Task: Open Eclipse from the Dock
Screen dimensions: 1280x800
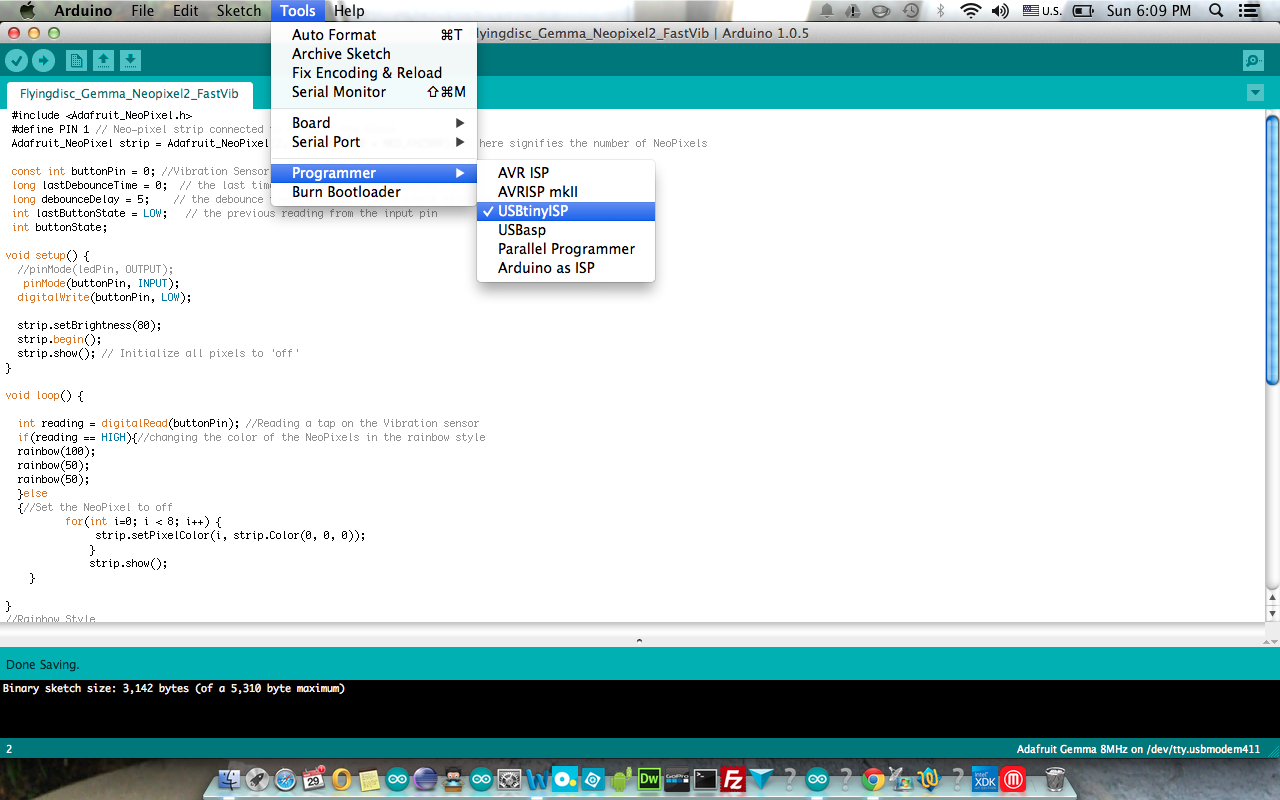Action: pos(425,779)
